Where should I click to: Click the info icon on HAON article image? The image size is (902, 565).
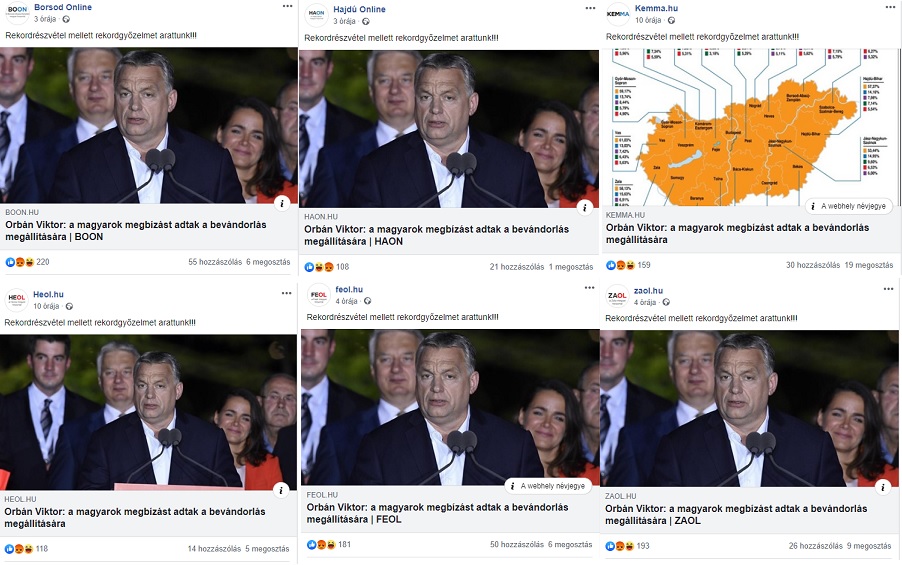[584, 207]
